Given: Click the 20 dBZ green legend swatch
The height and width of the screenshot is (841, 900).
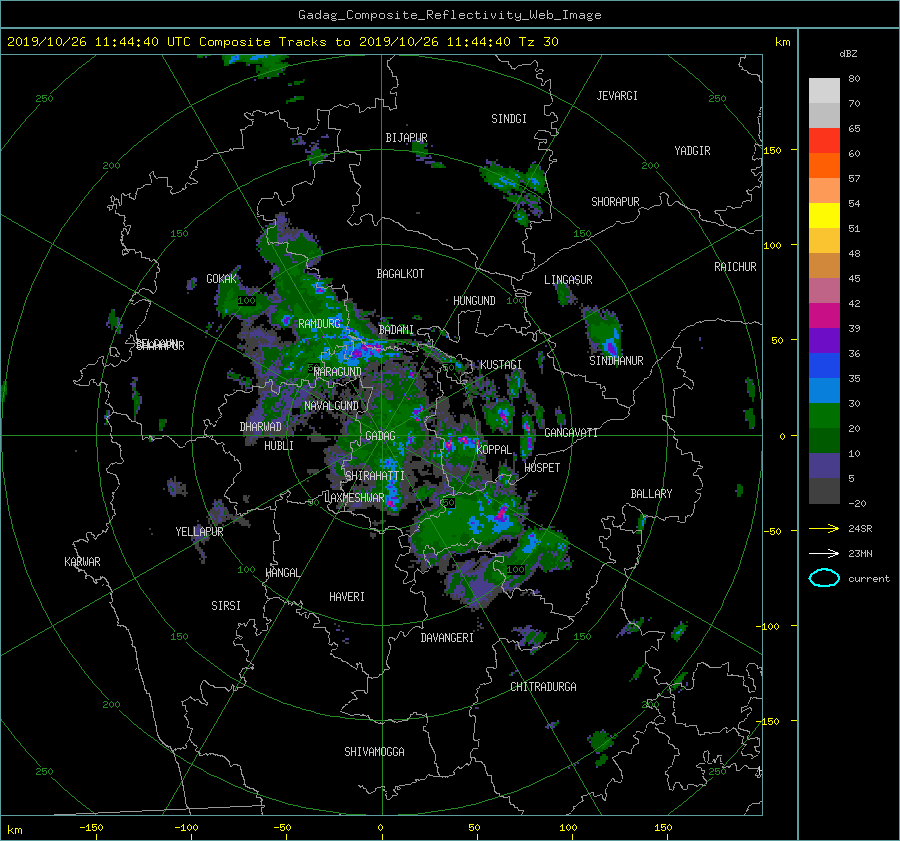Looking at the screenshot, I should (x=824, y=415).
